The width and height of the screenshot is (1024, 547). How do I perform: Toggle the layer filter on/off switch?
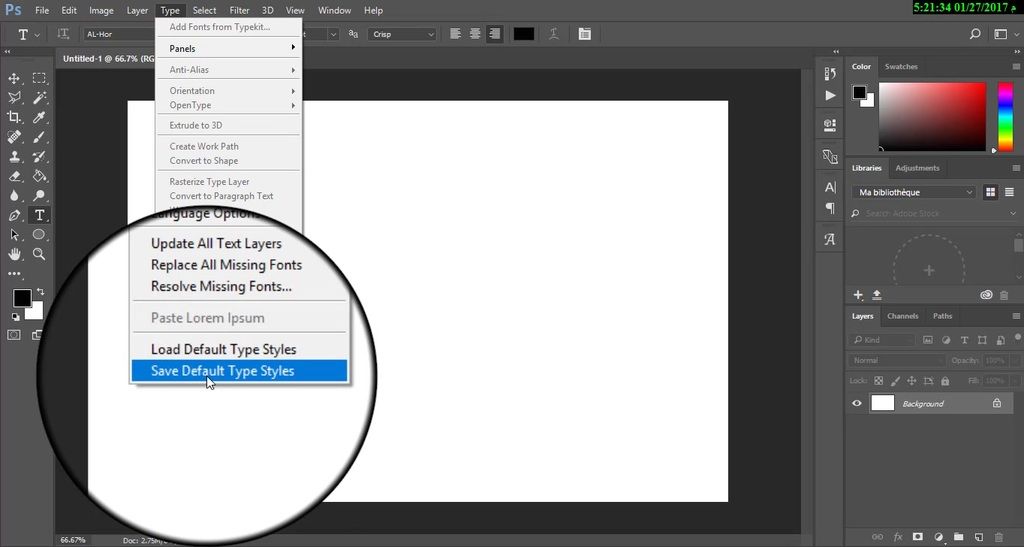pyautogui.click(x=1017, y=338)
